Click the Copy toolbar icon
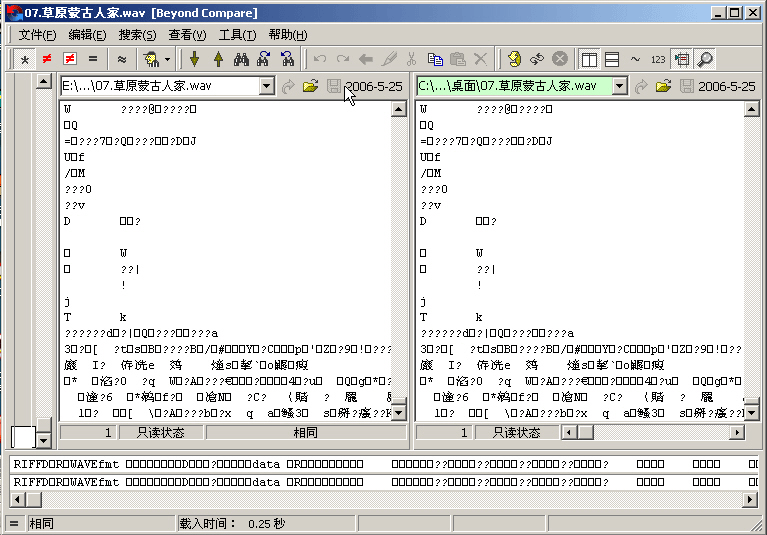 click(x=435, y=59)
